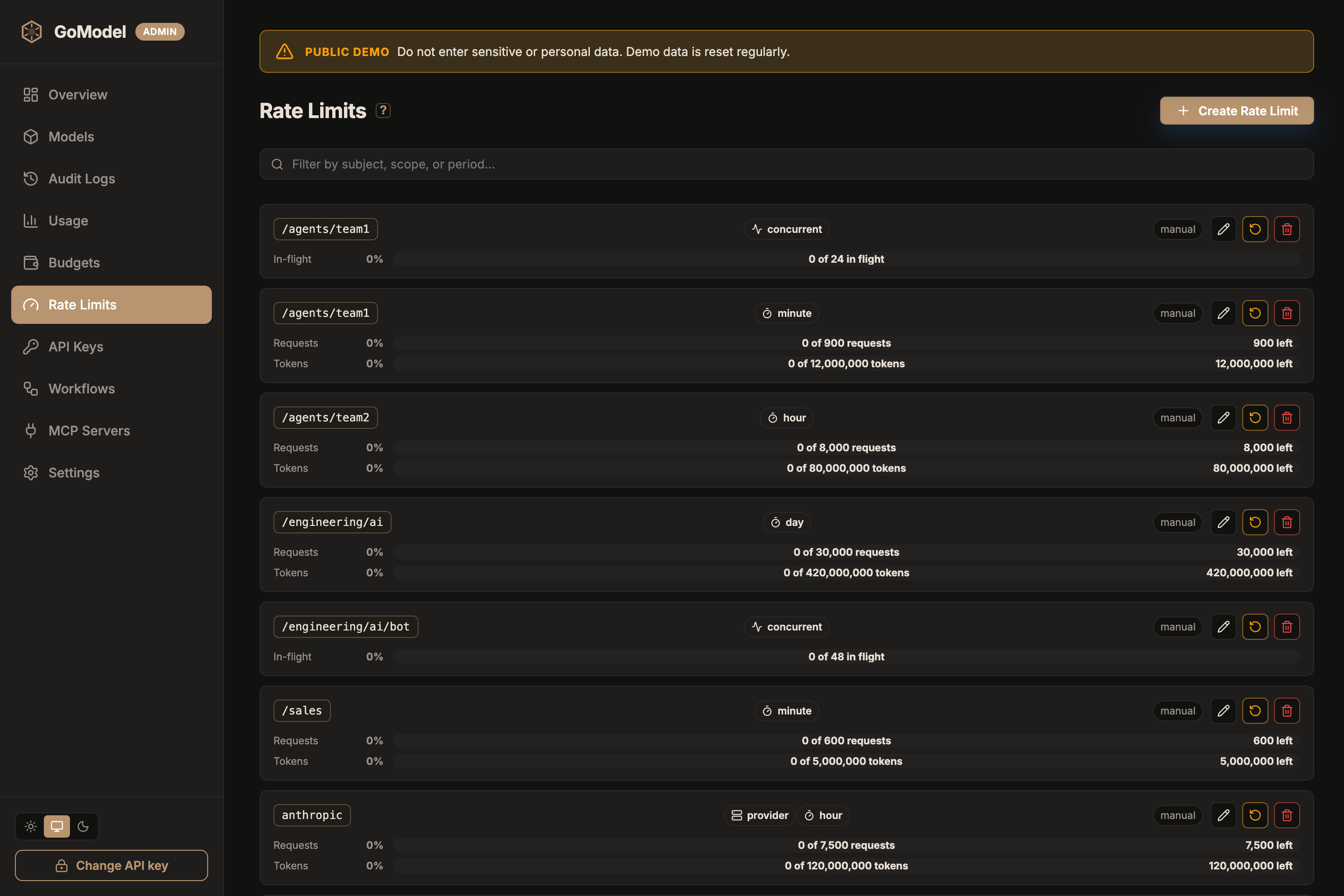Click the PUBLIC DEMO label
The height and width of the screenshot is (896, 1344).
(347, 51)
